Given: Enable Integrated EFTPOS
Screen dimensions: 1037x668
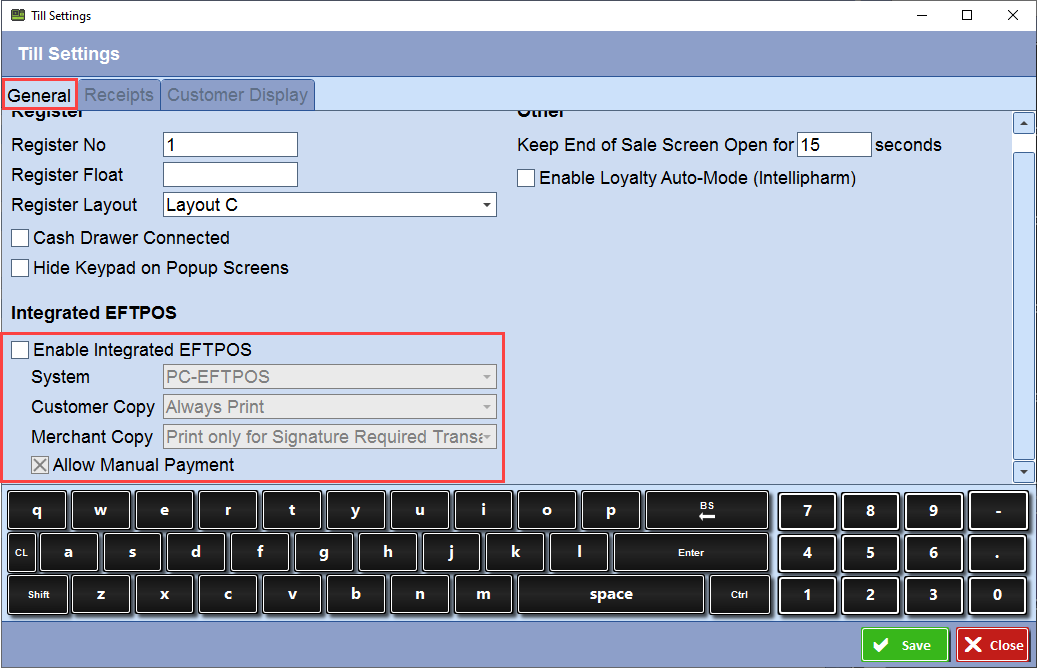Looking at the screenshot, I should pos(20,349).
